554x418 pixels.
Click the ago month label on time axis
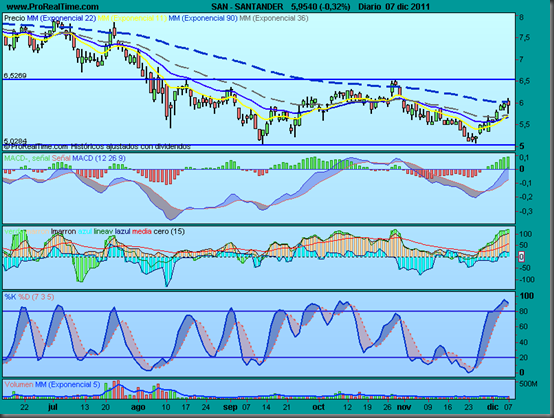138,407
